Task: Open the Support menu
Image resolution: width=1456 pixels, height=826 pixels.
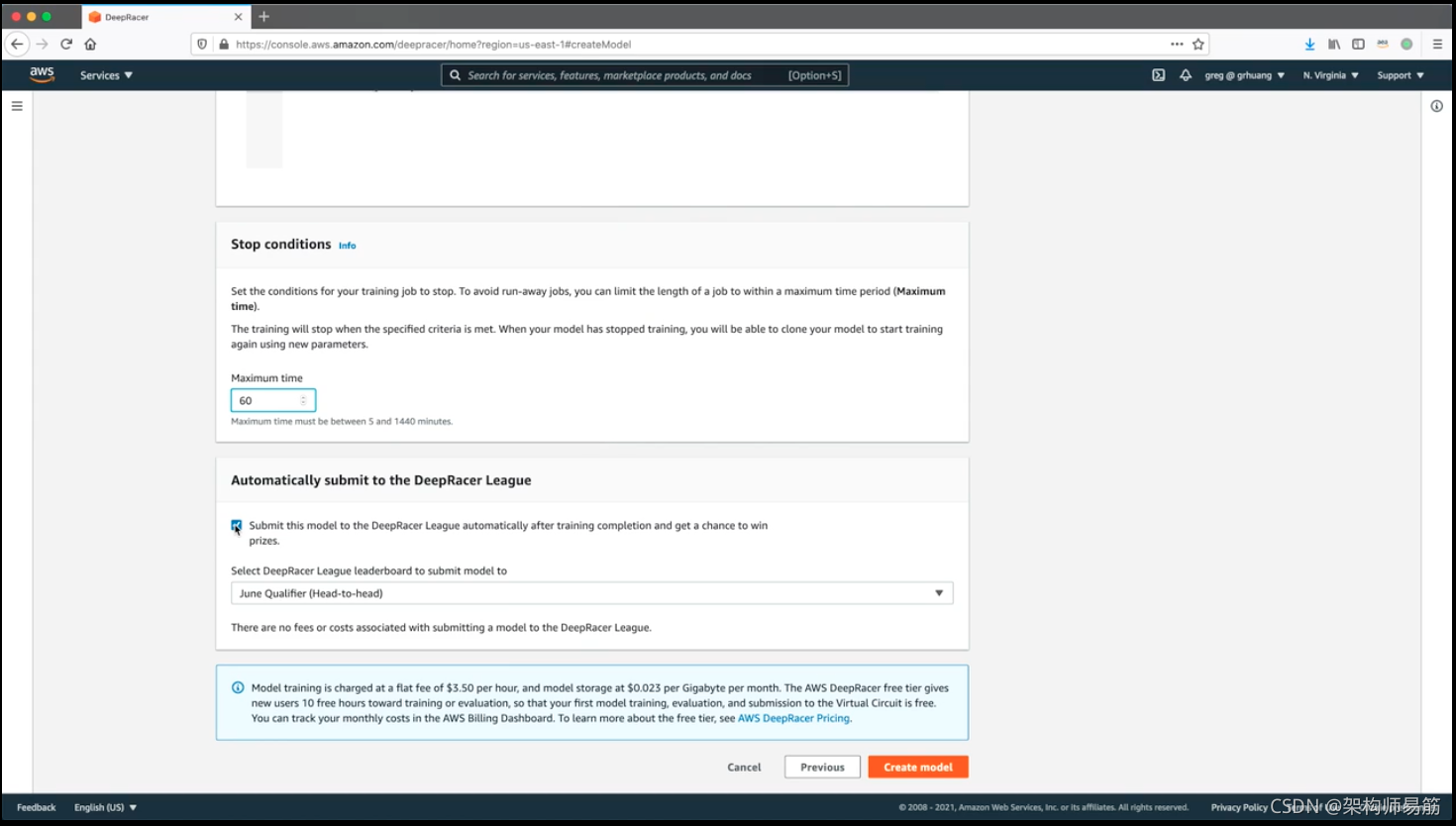Action: [1400, 75]
